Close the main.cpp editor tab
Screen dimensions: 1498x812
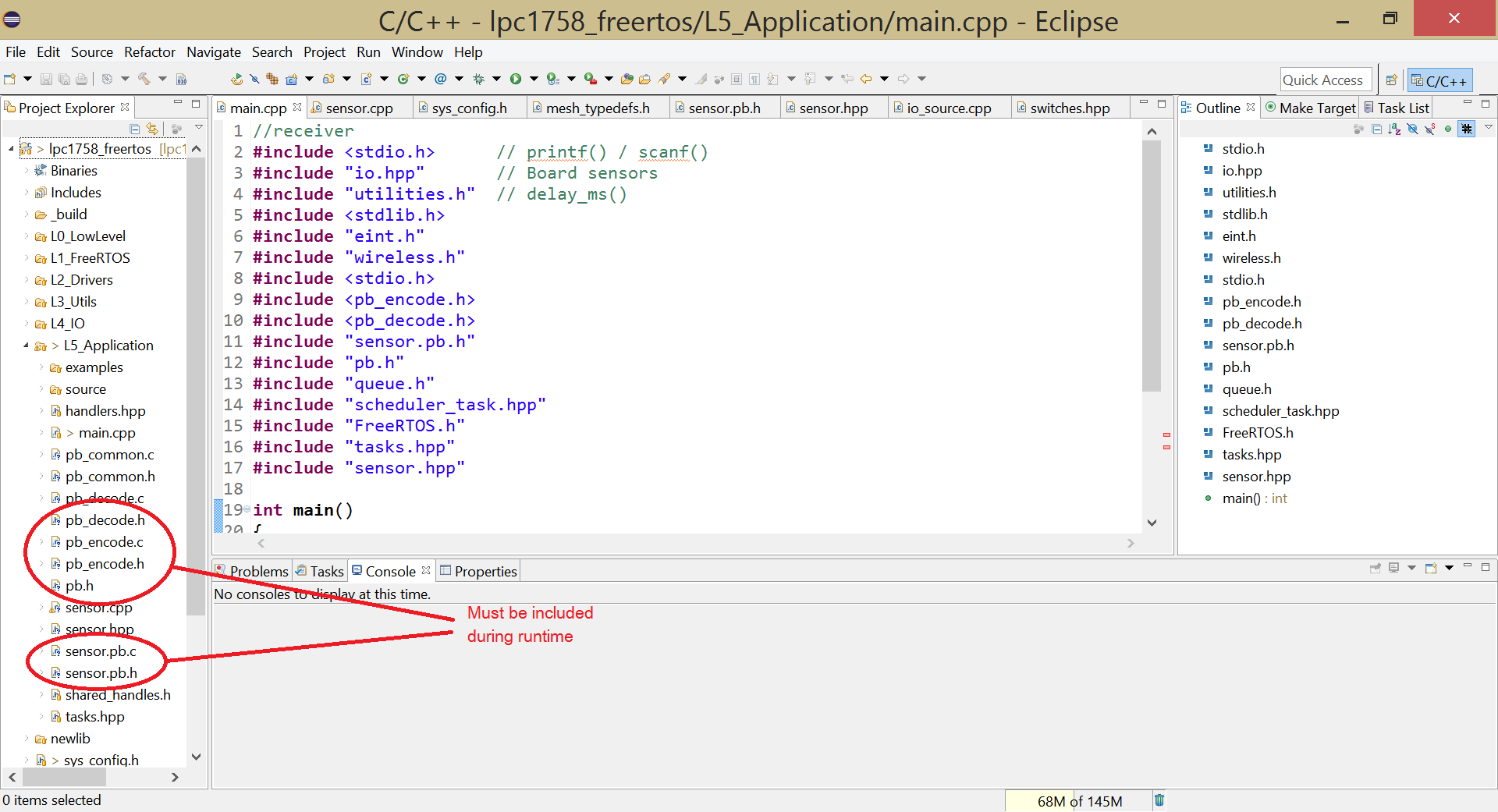[297, 107]
